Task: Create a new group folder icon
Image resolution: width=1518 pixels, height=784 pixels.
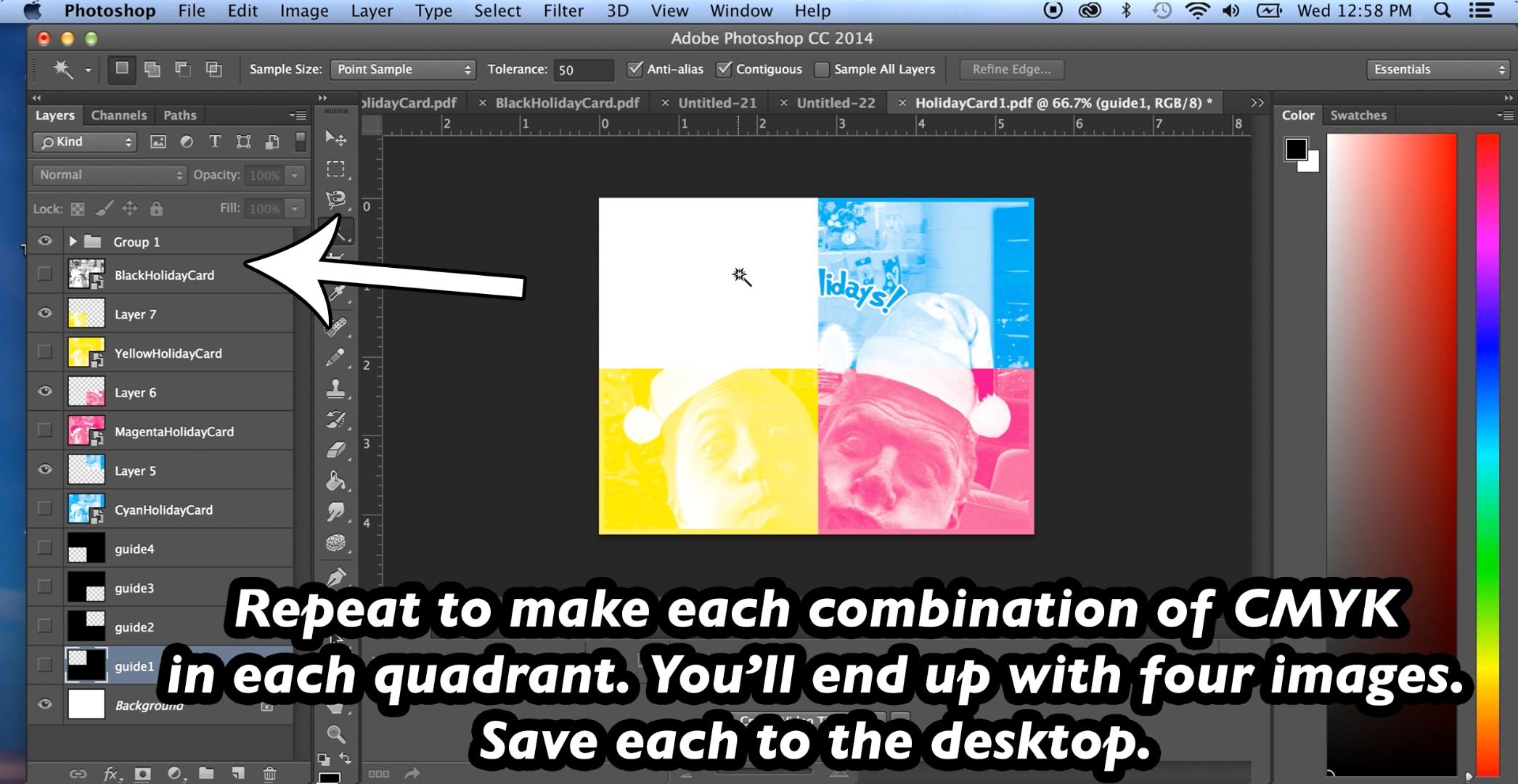Action: coord(206,774)
